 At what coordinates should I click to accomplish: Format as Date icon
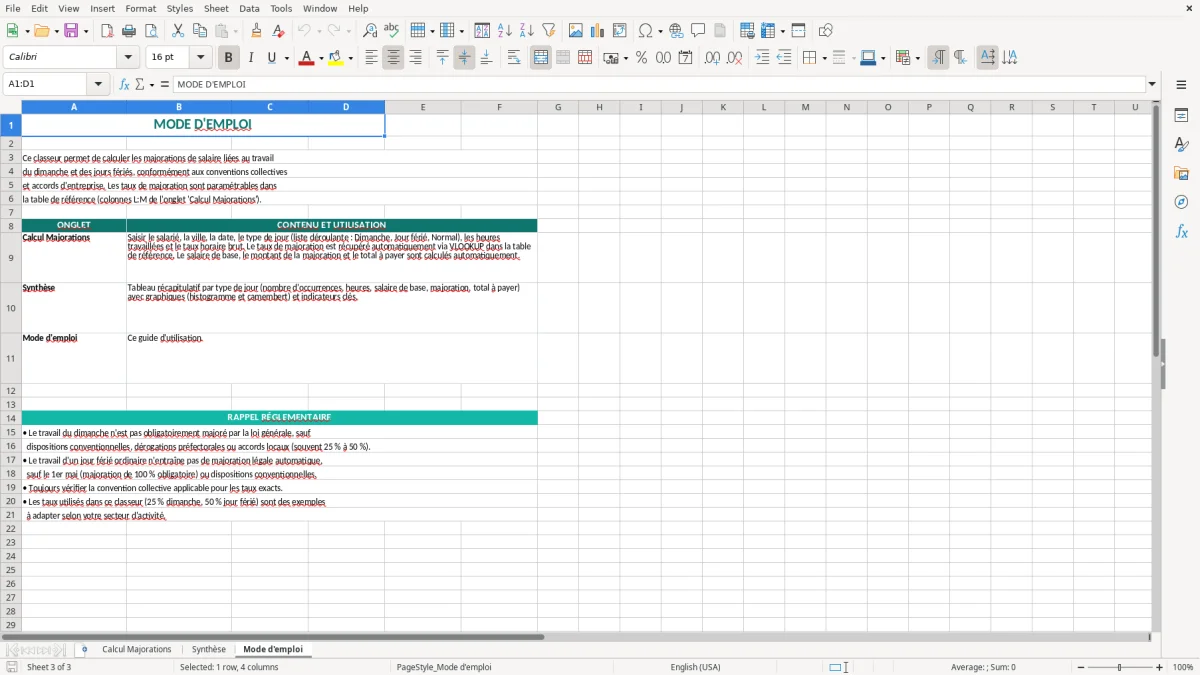click(x=685, y=58)
